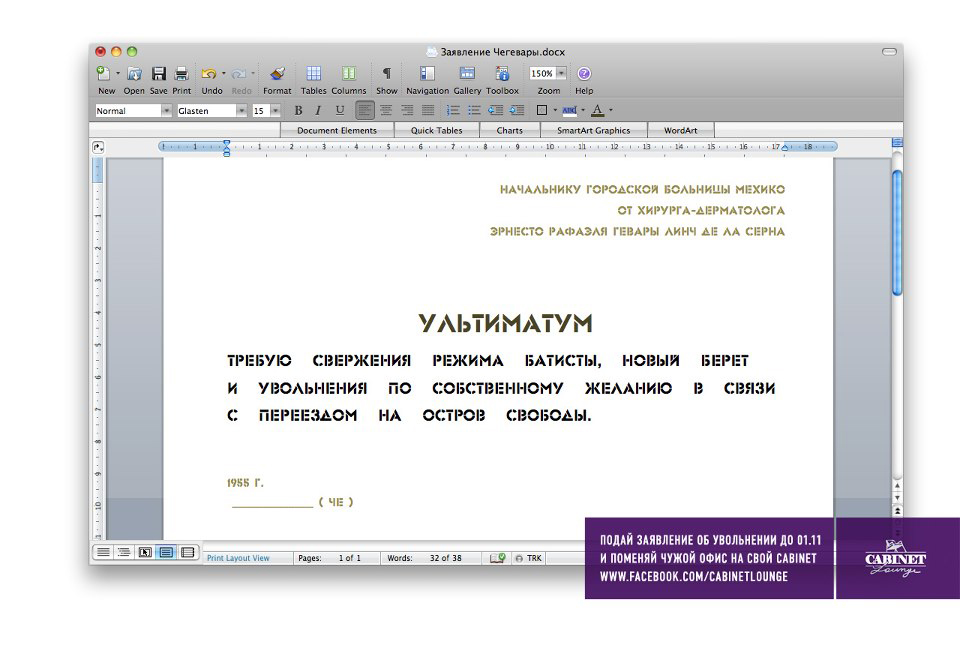The height and width of the screenshot is (645, 960).
Task: Switch to Draft view button
Action: point(103,553)
